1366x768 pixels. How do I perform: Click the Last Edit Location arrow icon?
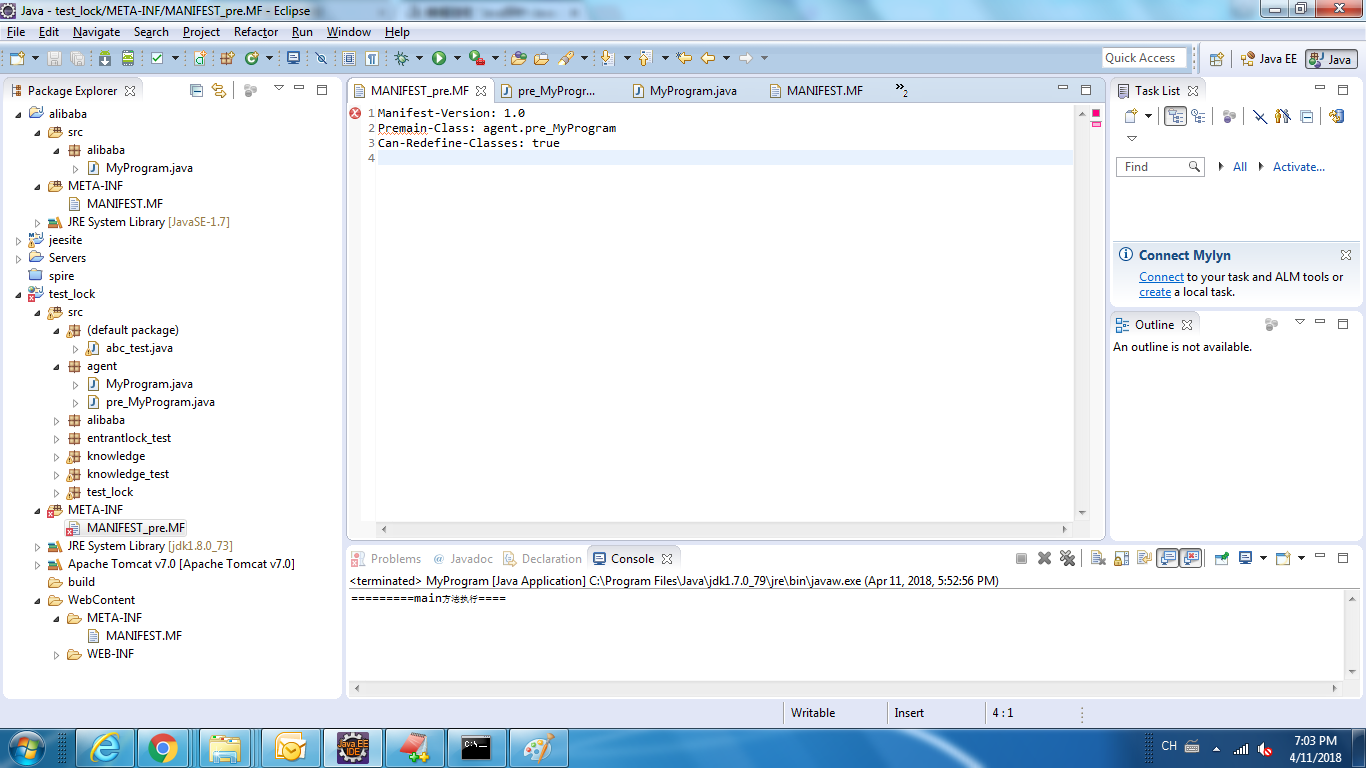683,58
